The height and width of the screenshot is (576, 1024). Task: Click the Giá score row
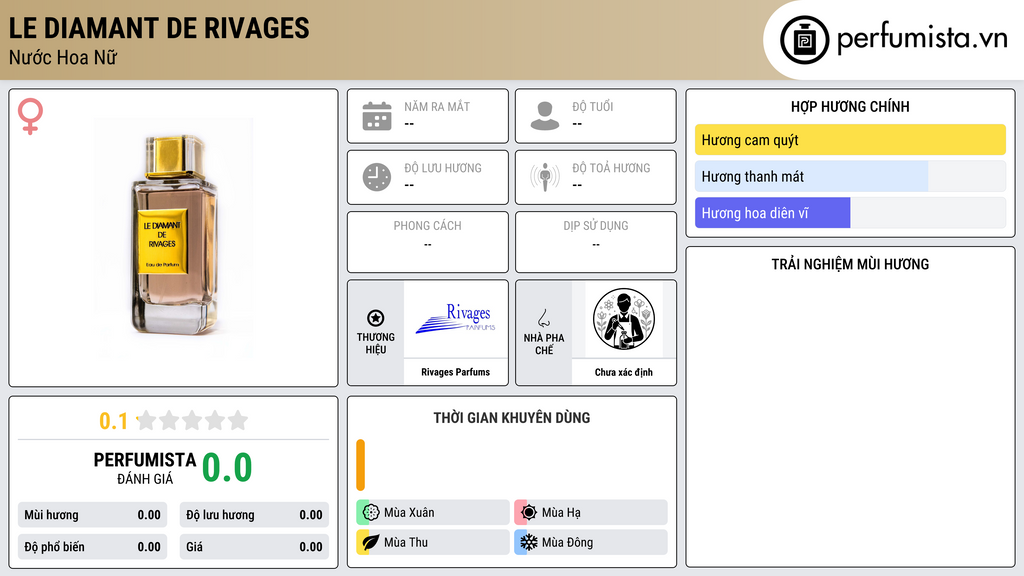254,547
